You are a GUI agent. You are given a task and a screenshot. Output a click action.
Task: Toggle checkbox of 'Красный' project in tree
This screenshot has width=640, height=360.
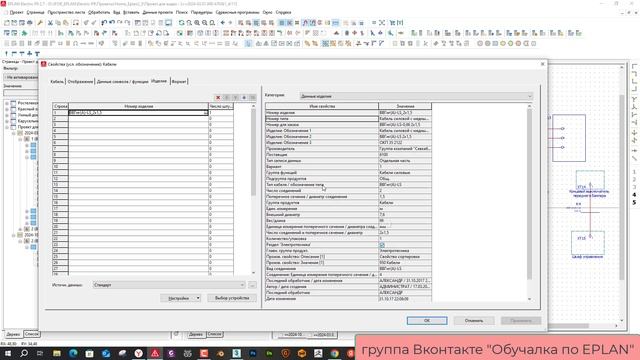pyautogui.click(x=13, y=109)
